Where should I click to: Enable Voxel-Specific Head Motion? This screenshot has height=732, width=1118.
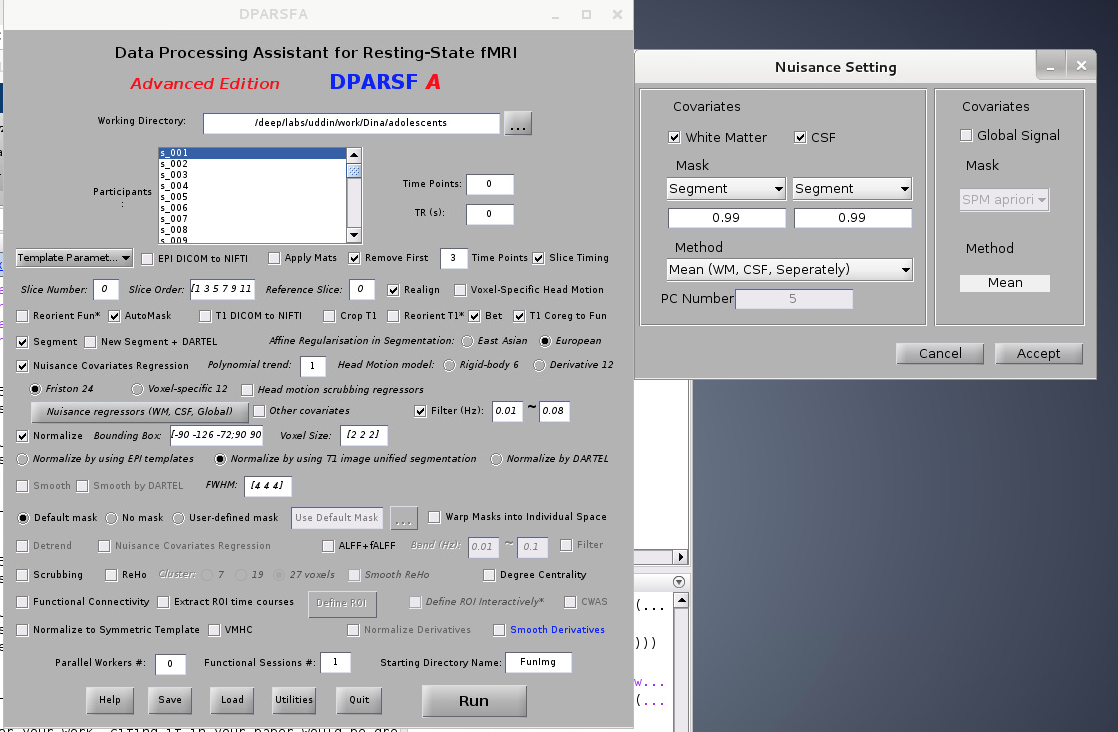pos(460,290)
